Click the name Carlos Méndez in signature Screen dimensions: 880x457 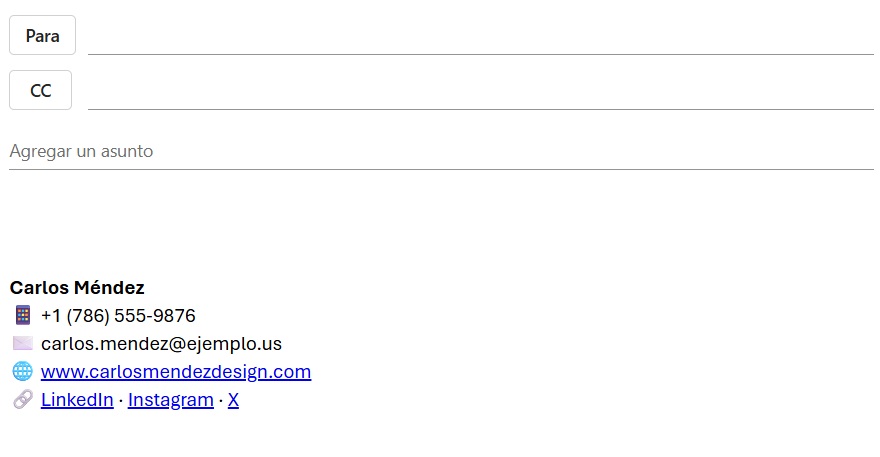click(77, 288)
